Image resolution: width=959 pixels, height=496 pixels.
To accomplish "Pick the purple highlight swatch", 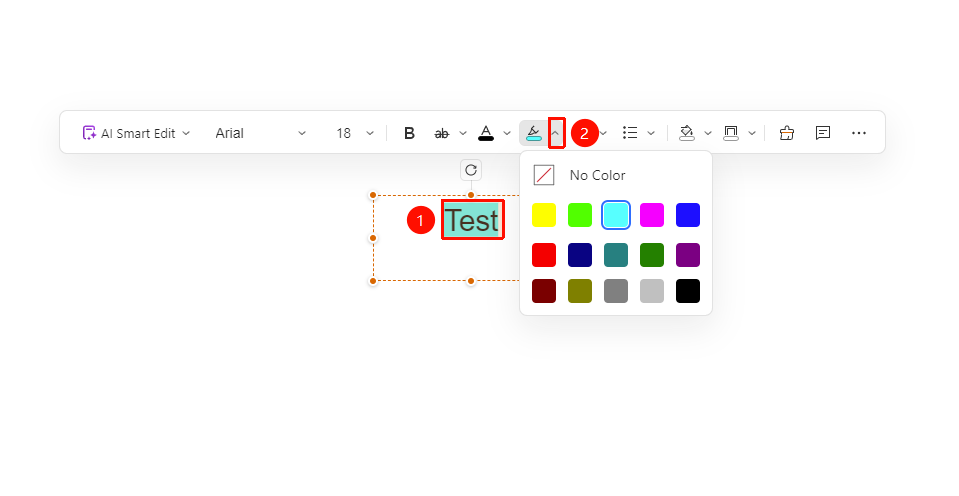I will point(688,255).
